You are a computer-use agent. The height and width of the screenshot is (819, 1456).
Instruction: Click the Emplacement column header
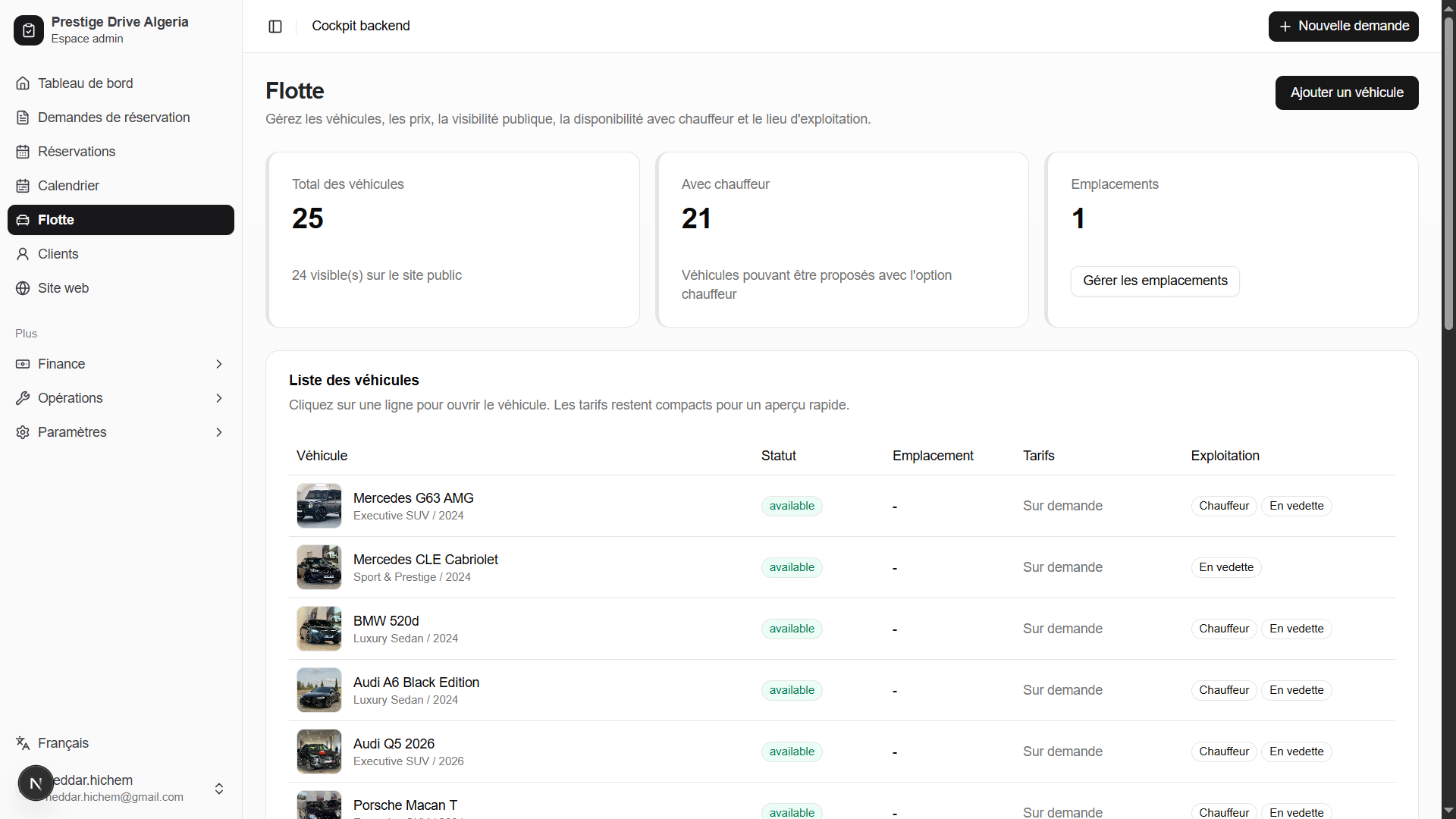tap(933, 456)
